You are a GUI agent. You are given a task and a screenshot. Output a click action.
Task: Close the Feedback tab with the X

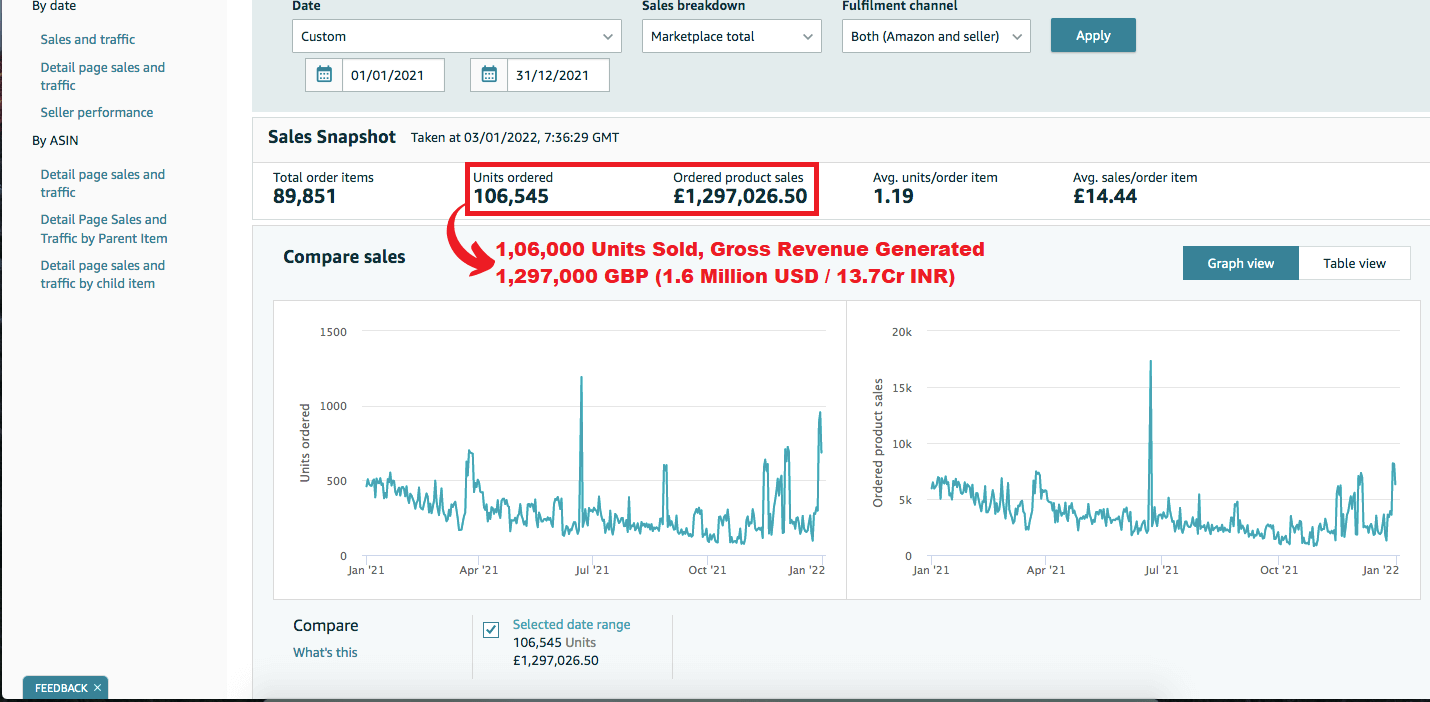tap(97, 688)
